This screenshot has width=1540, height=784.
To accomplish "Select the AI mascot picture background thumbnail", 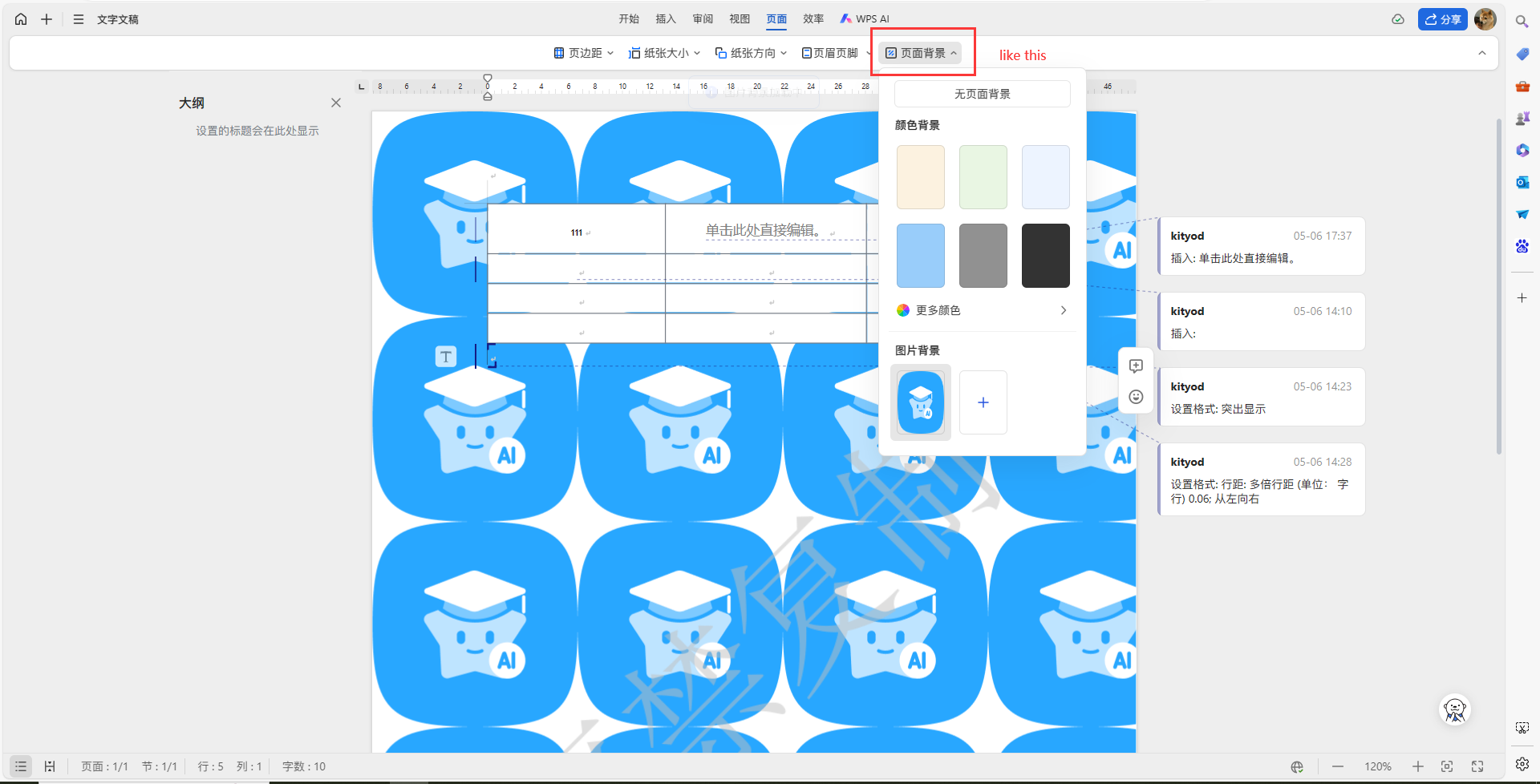I will 920,402.
